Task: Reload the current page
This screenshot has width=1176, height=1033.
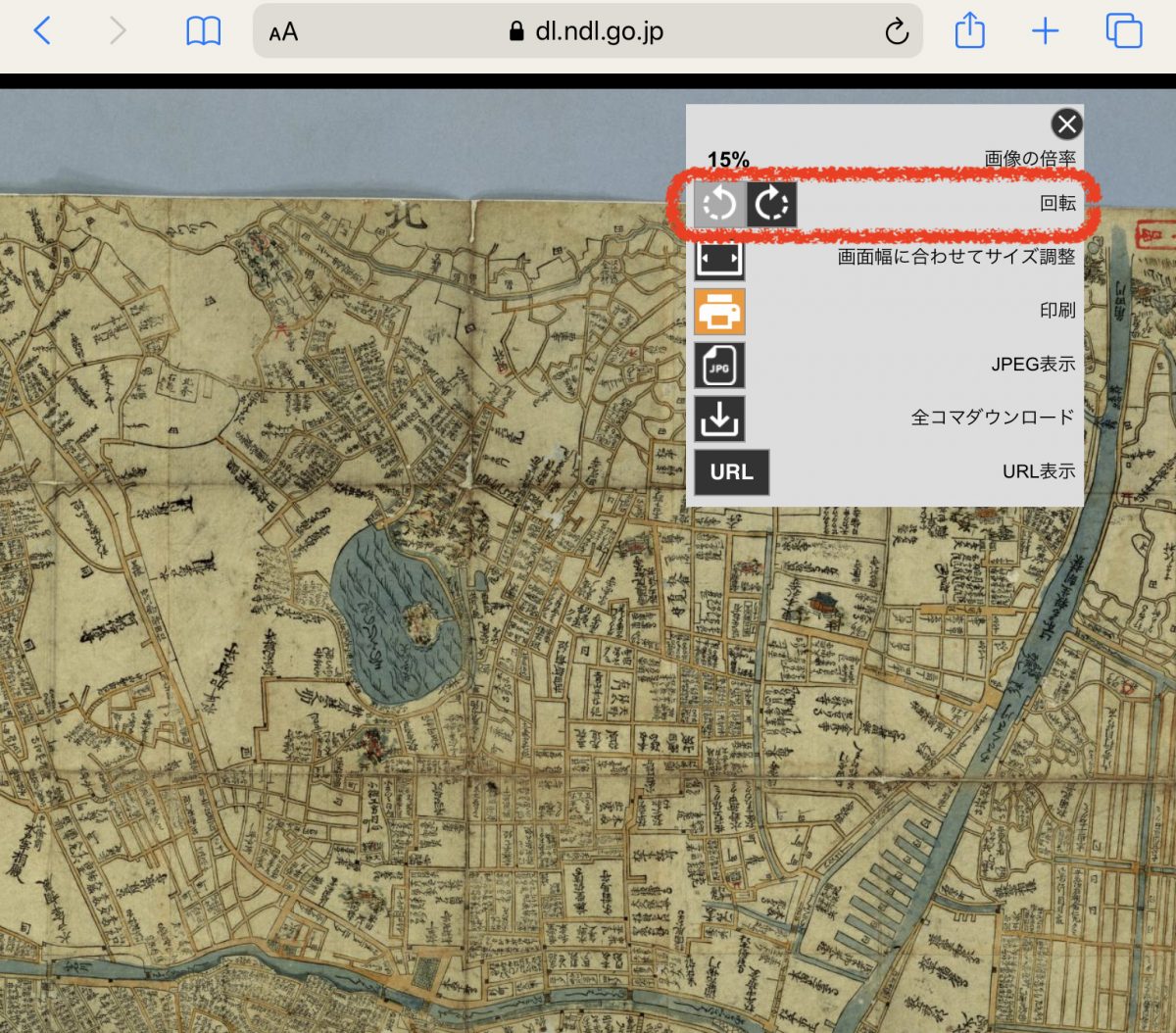Action: point(896,32)
